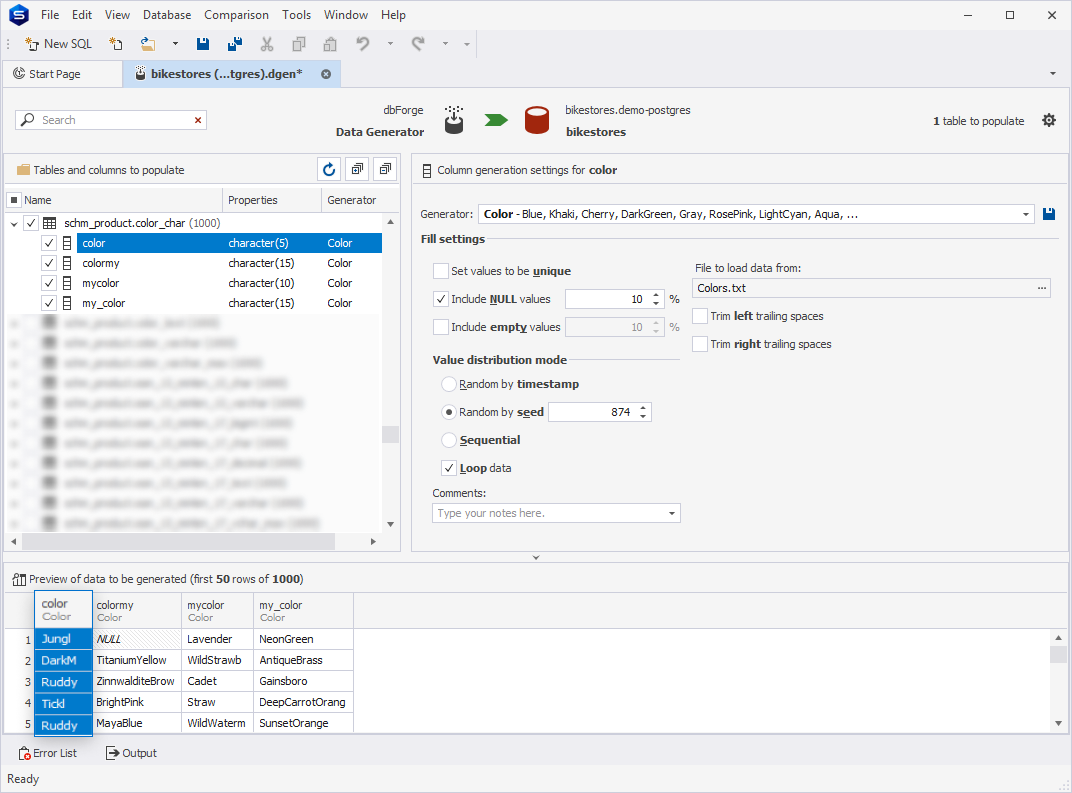The width and height of the screenshot is (1072, 793).
Task: Uncheck Include NULL values
Action: pyautogui.click(x=441, y=299)
